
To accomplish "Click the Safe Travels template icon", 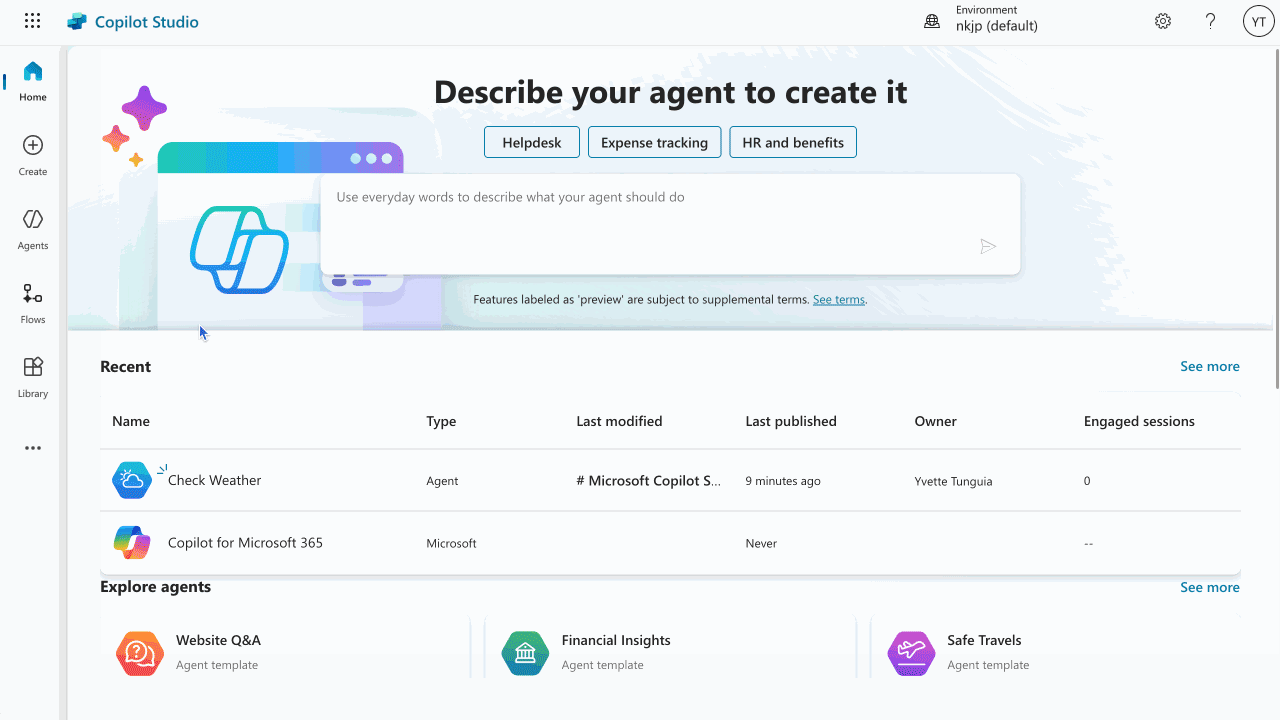I will (x=911, y=654).
